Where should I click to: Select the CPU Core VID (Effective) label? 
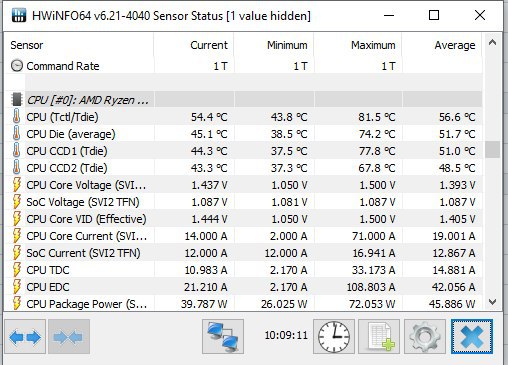[86, 219]
